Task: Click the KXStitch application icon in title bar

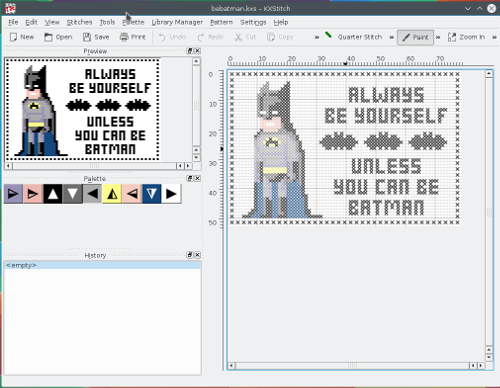Action: [10, 8]
